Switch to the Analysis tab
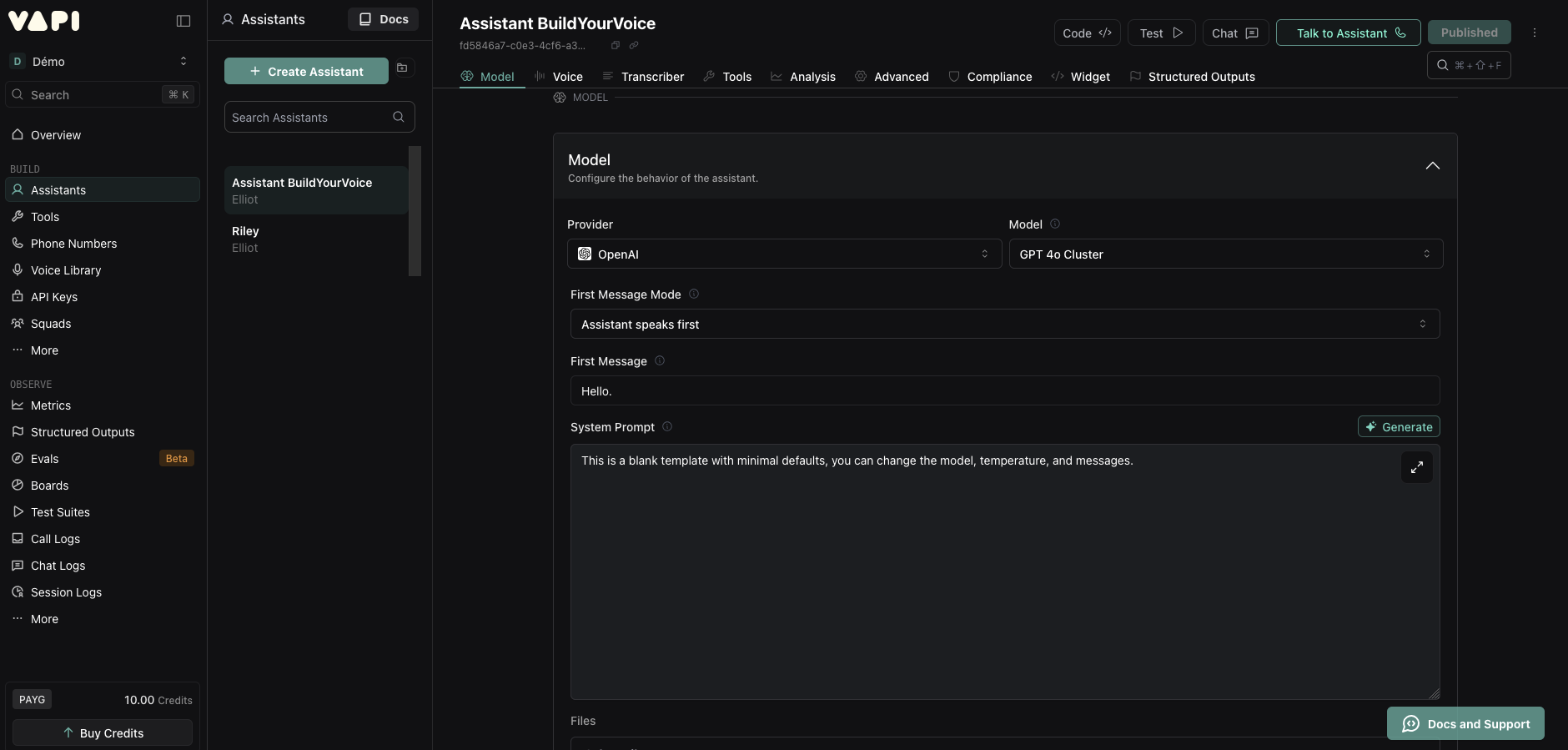Viewport: 1568px width, 750px height. tap(803, 77)
